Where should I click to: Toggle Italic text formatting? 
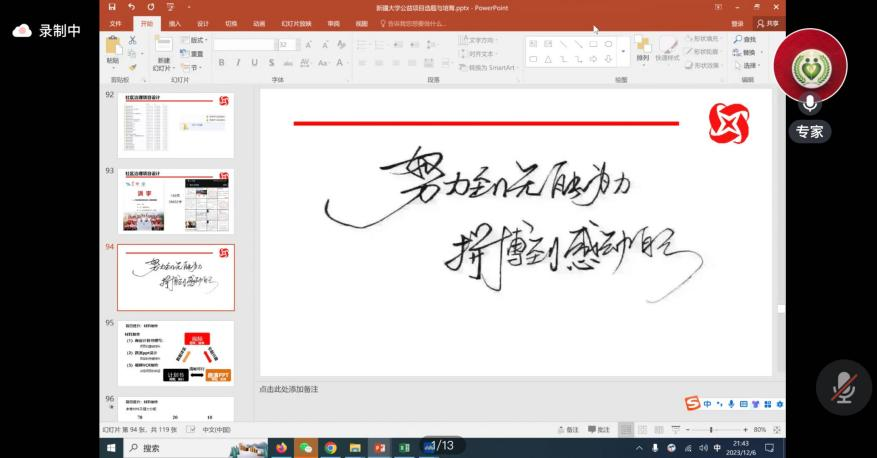[238, 63]
